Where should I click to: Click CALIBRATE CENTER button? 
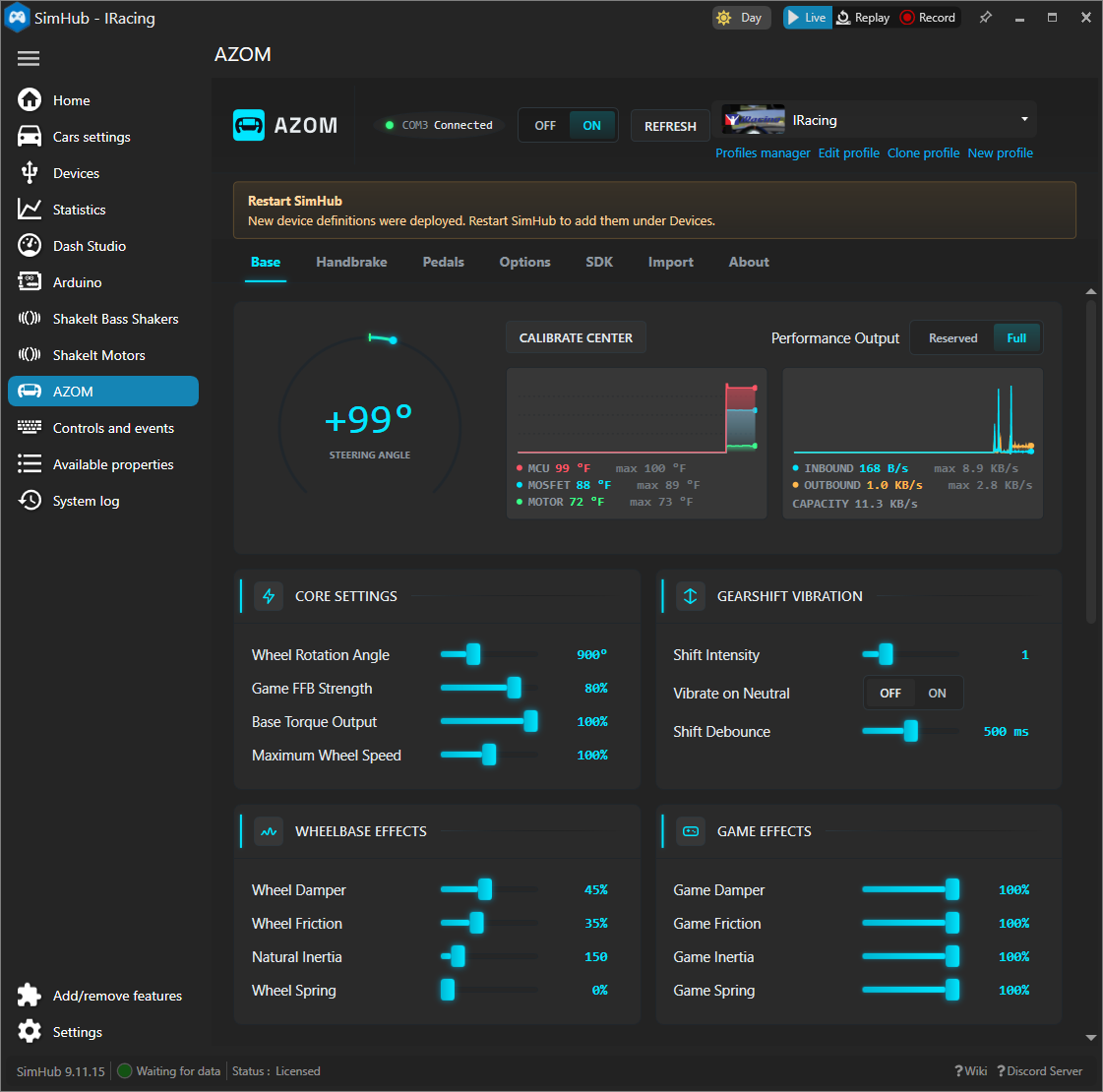(576, 338)
